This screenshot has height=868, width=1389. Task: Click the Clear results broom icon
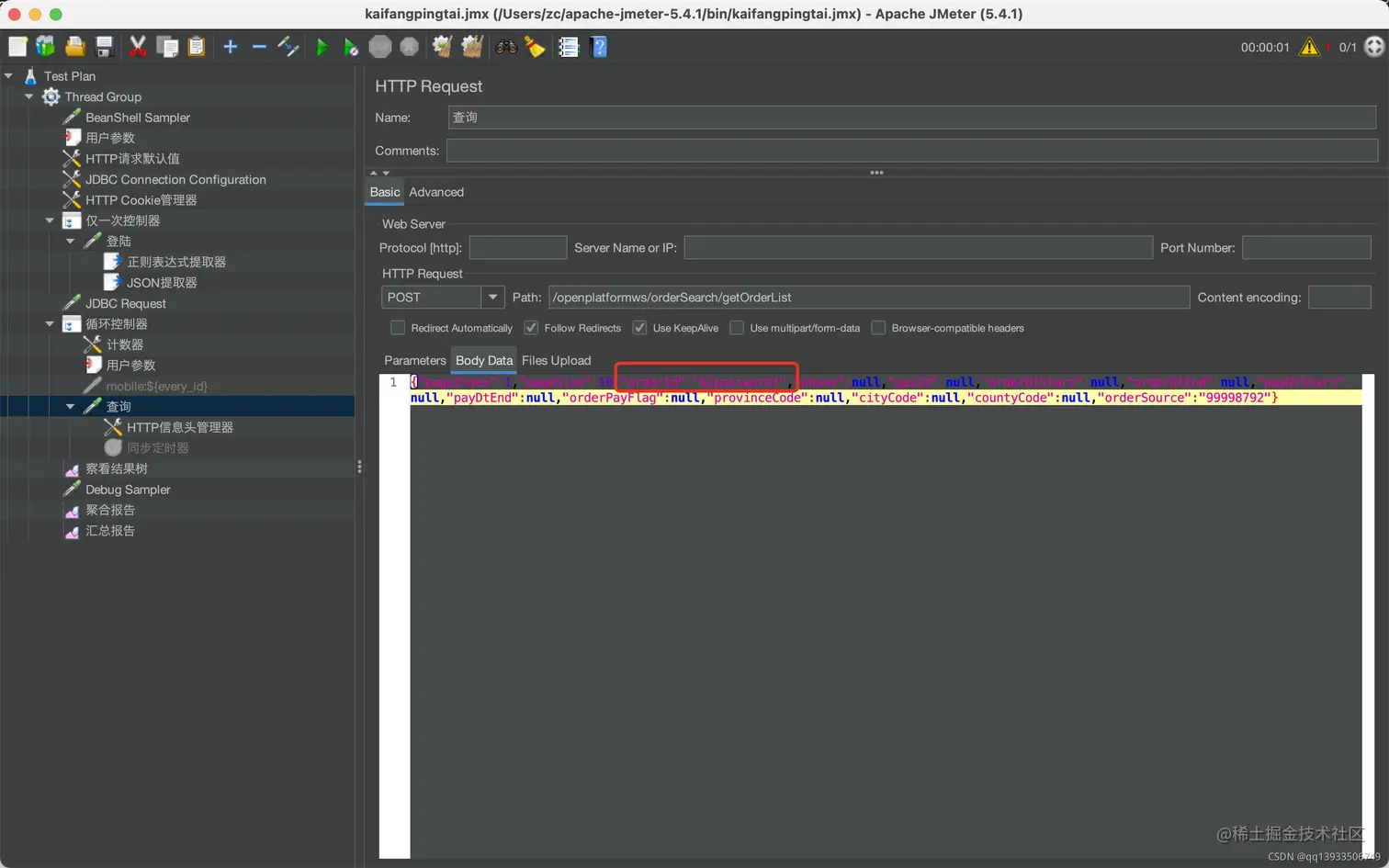[443, 47]
